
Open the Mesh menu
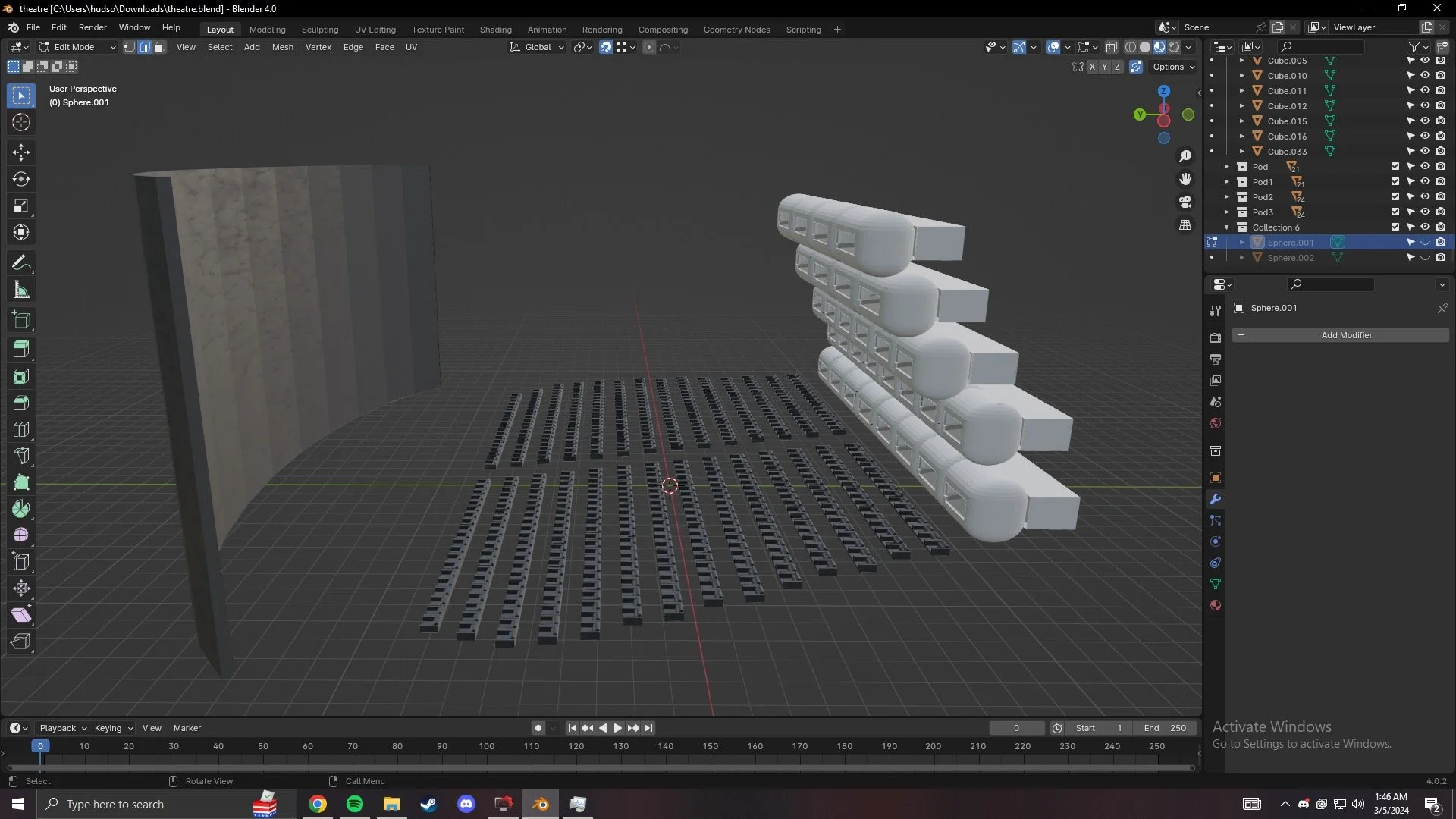click(x=282, y=47)
